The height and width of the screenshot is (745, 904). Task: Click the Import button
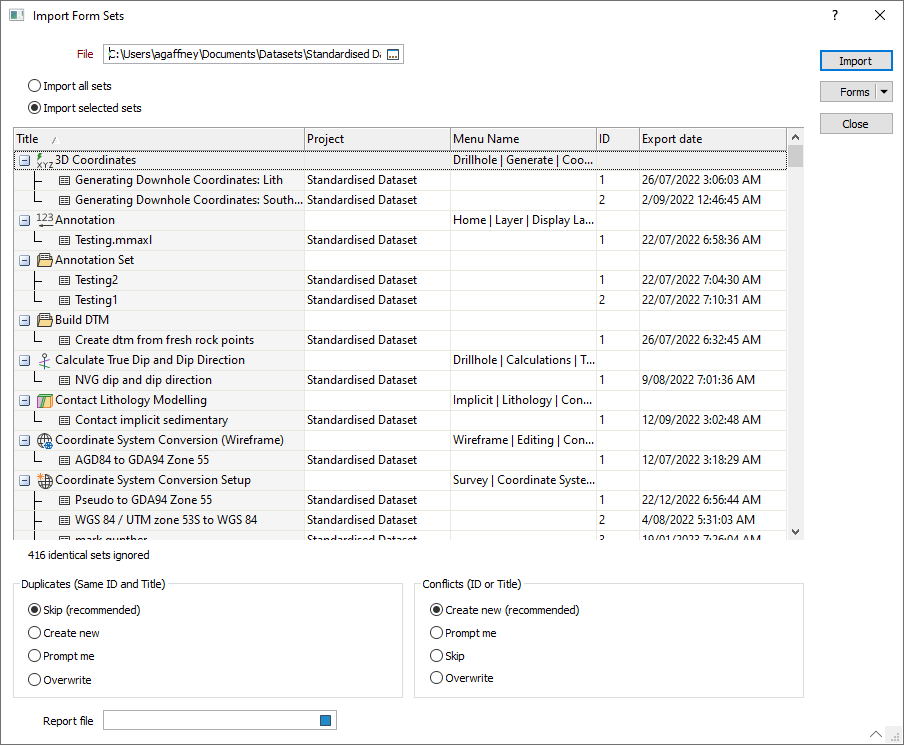tap(855, 61)
